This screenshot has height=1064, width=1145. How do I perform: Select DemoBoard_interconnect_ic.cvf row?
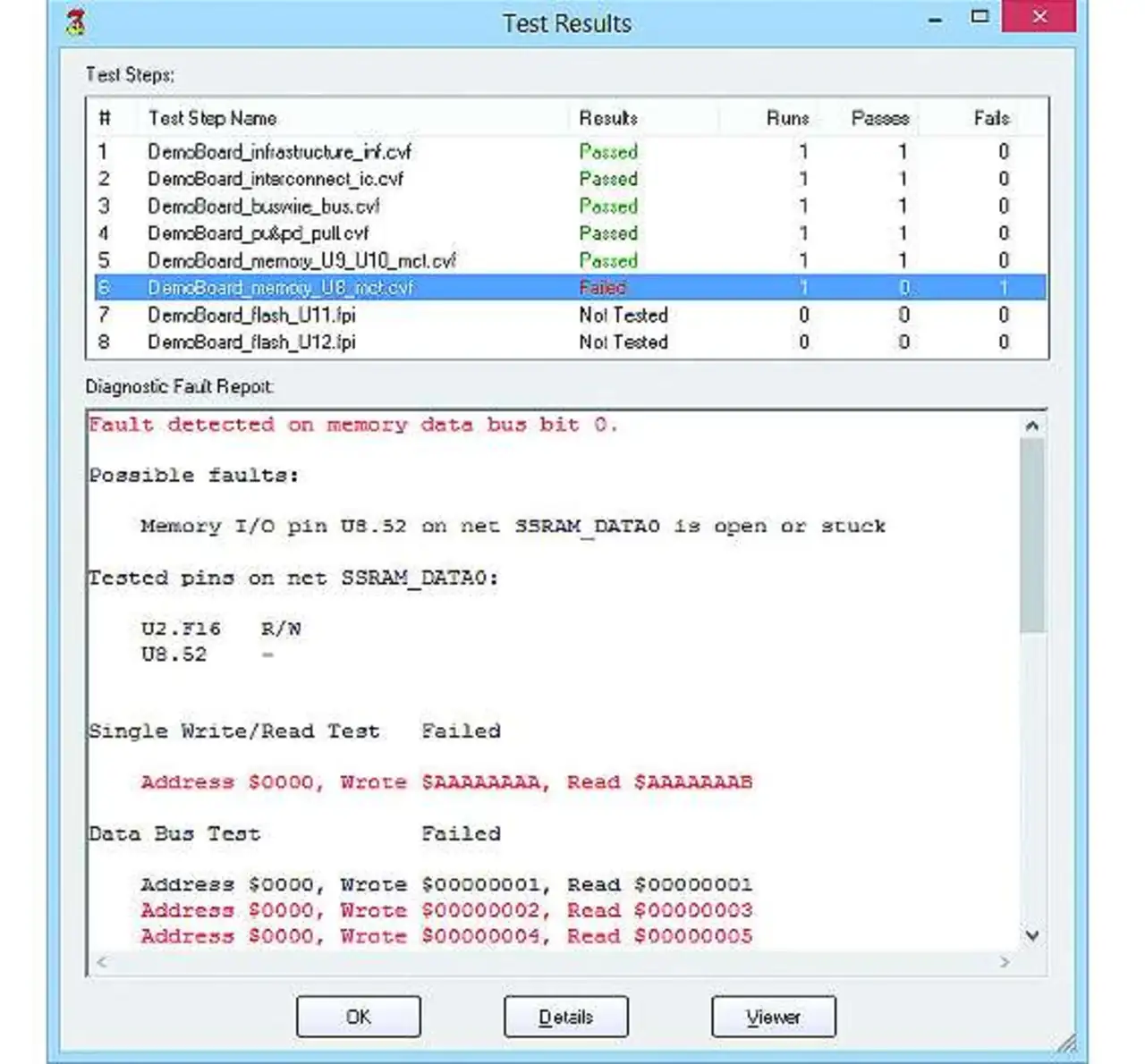pos(276,179)
